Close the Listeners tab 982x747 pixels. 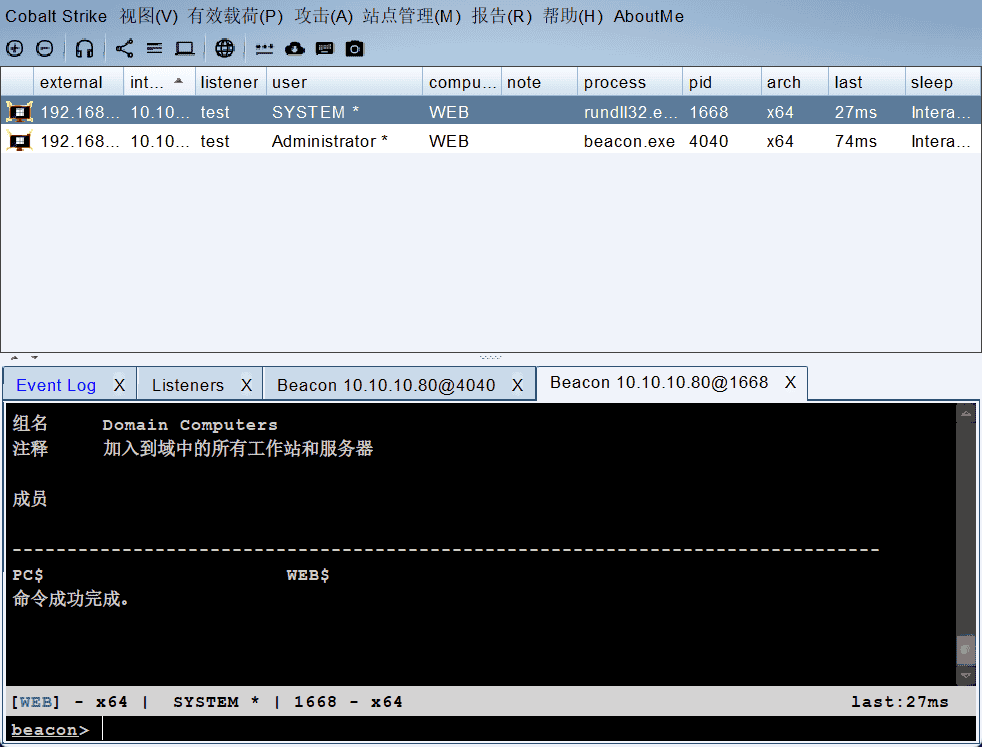click(x=244, y=383)
